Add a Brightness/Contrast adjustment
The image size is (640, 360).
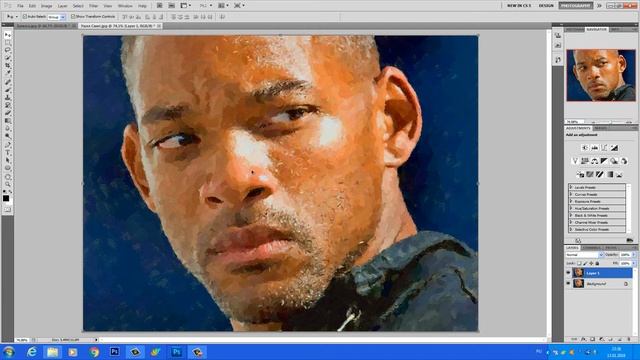585,148
